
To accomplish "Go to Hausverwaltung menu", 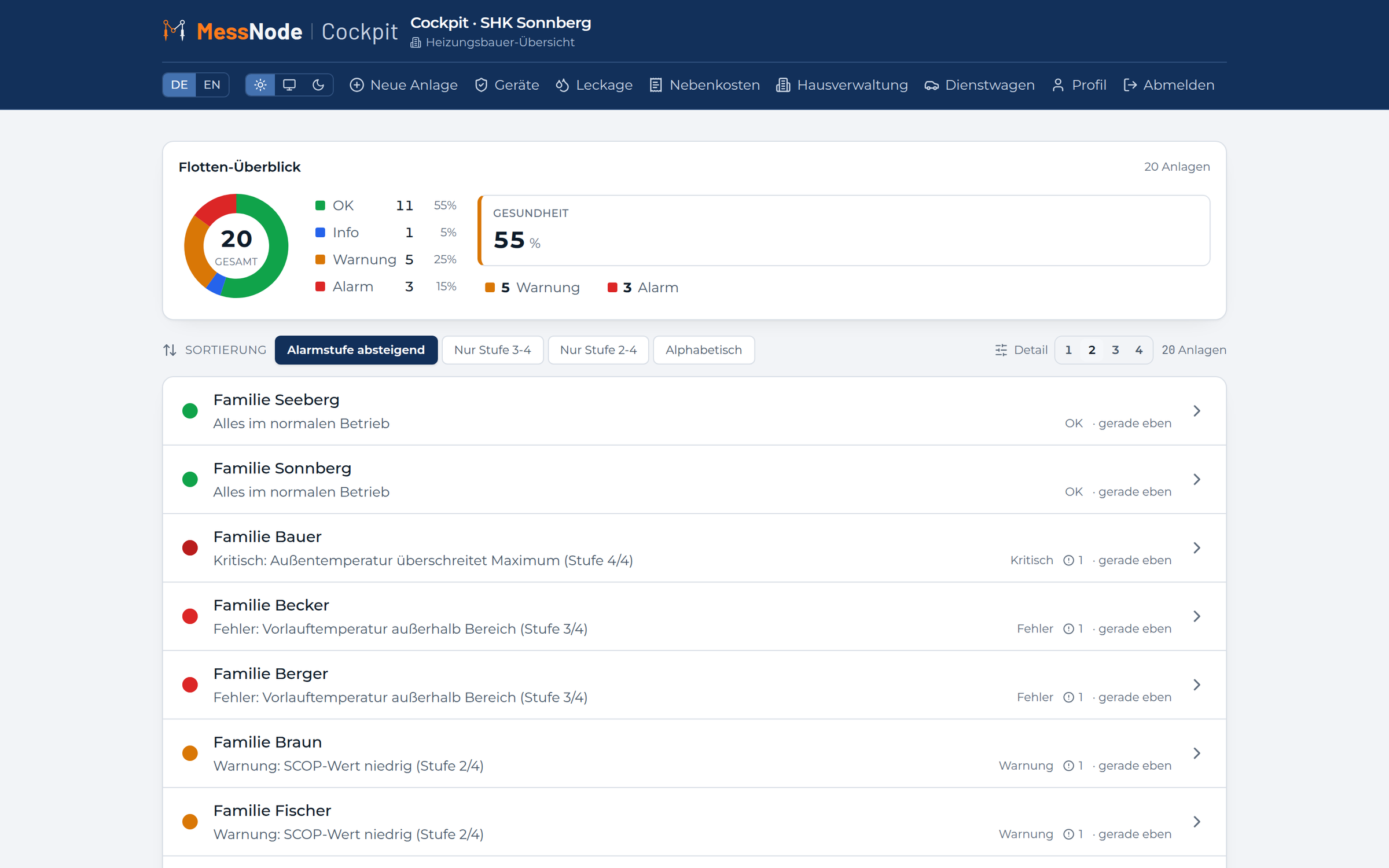I will tap(842, 85).
